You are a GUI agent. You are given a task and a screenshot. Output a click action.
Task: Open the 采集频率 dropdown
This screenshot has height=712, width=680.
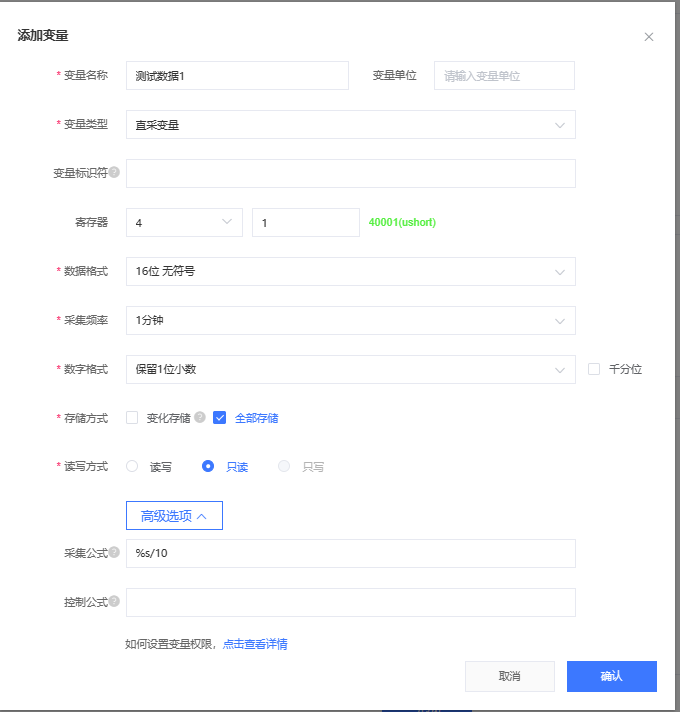point(350,320)
